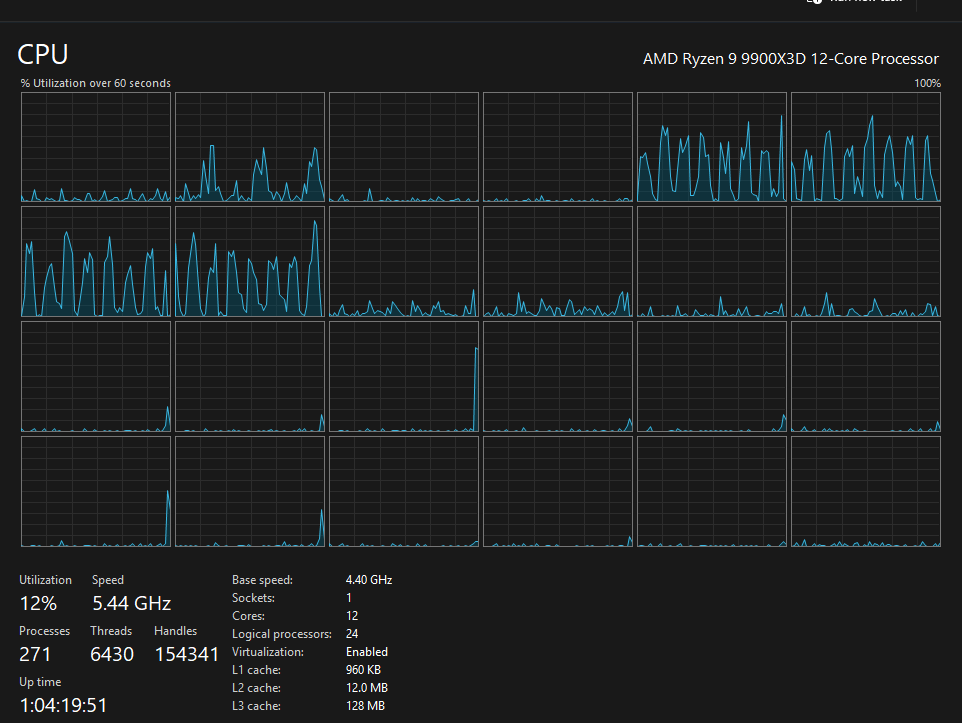Viewport: 962px width, 723px height.
Task: Select the fifth graph in the top row
Action: (712, 147)
